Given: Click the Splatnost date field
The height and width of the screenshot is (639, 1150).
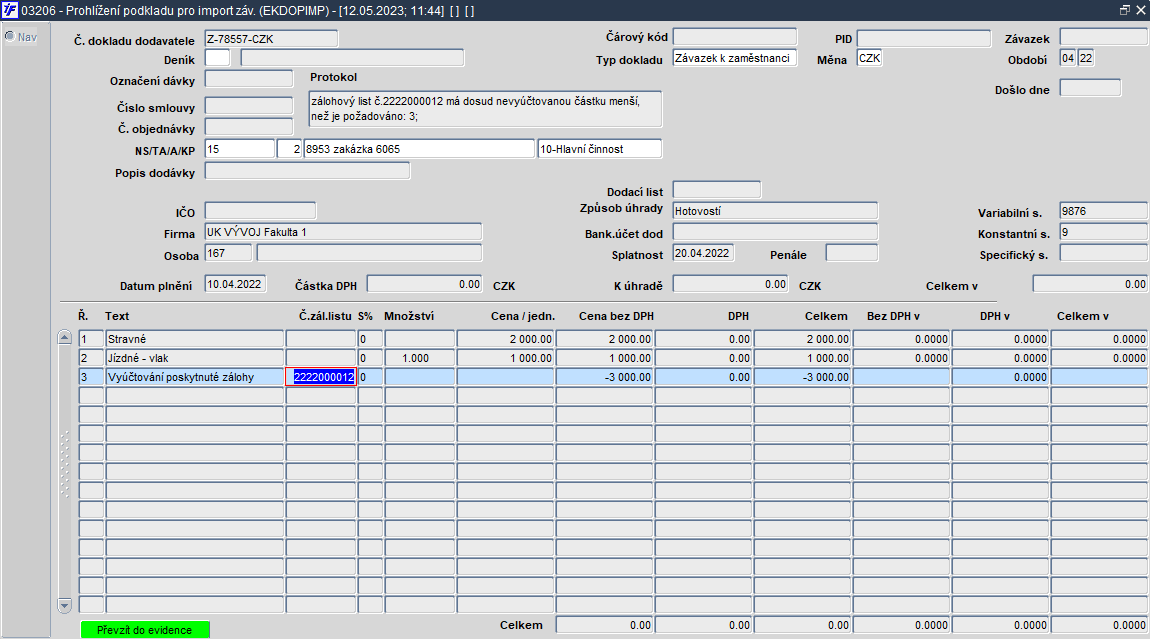Looking at the screenshot, I should [703, 253].
